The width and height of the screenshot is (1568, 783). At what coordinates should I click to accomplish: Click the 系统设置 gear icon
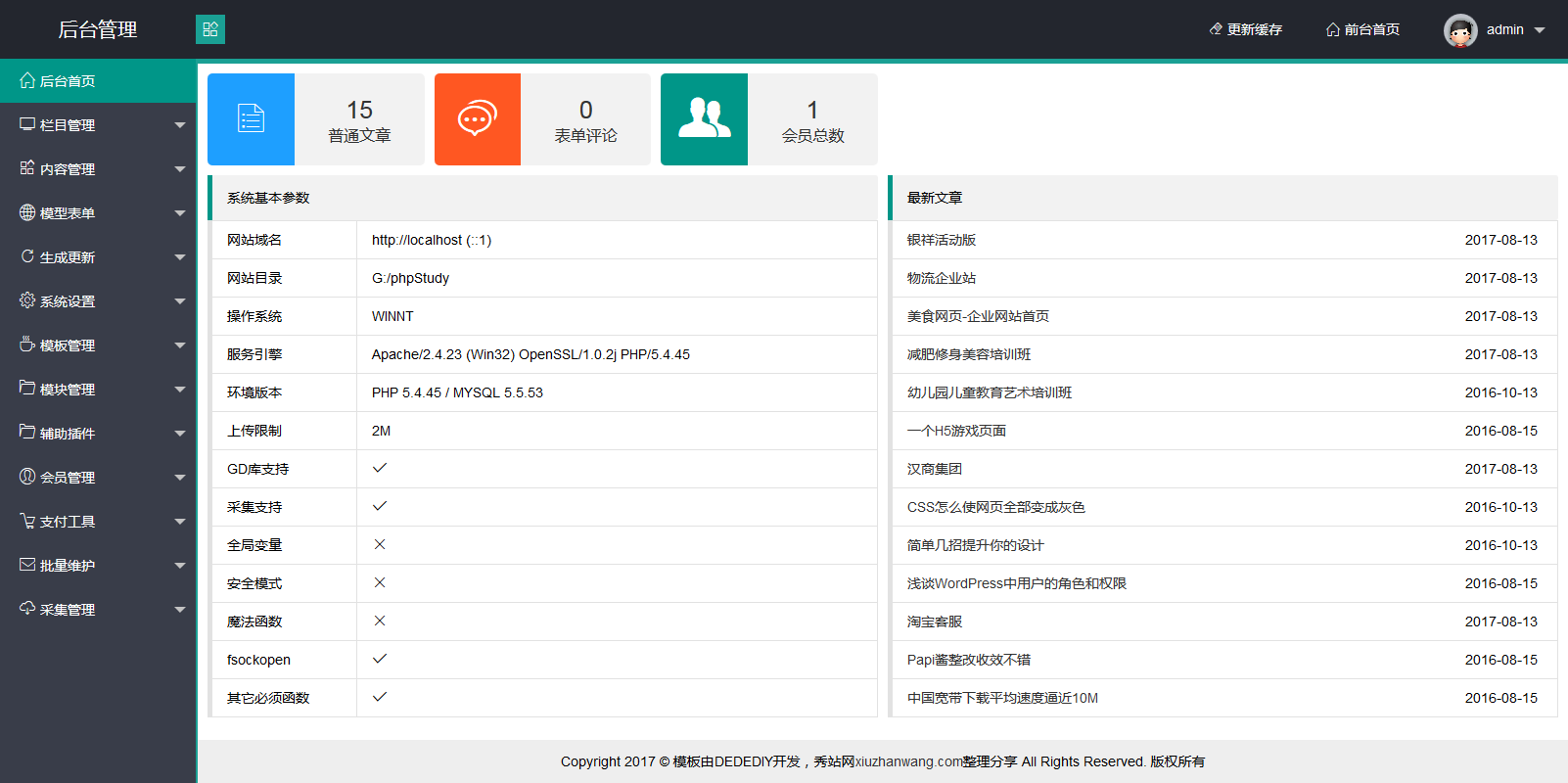tap(27, 300)
